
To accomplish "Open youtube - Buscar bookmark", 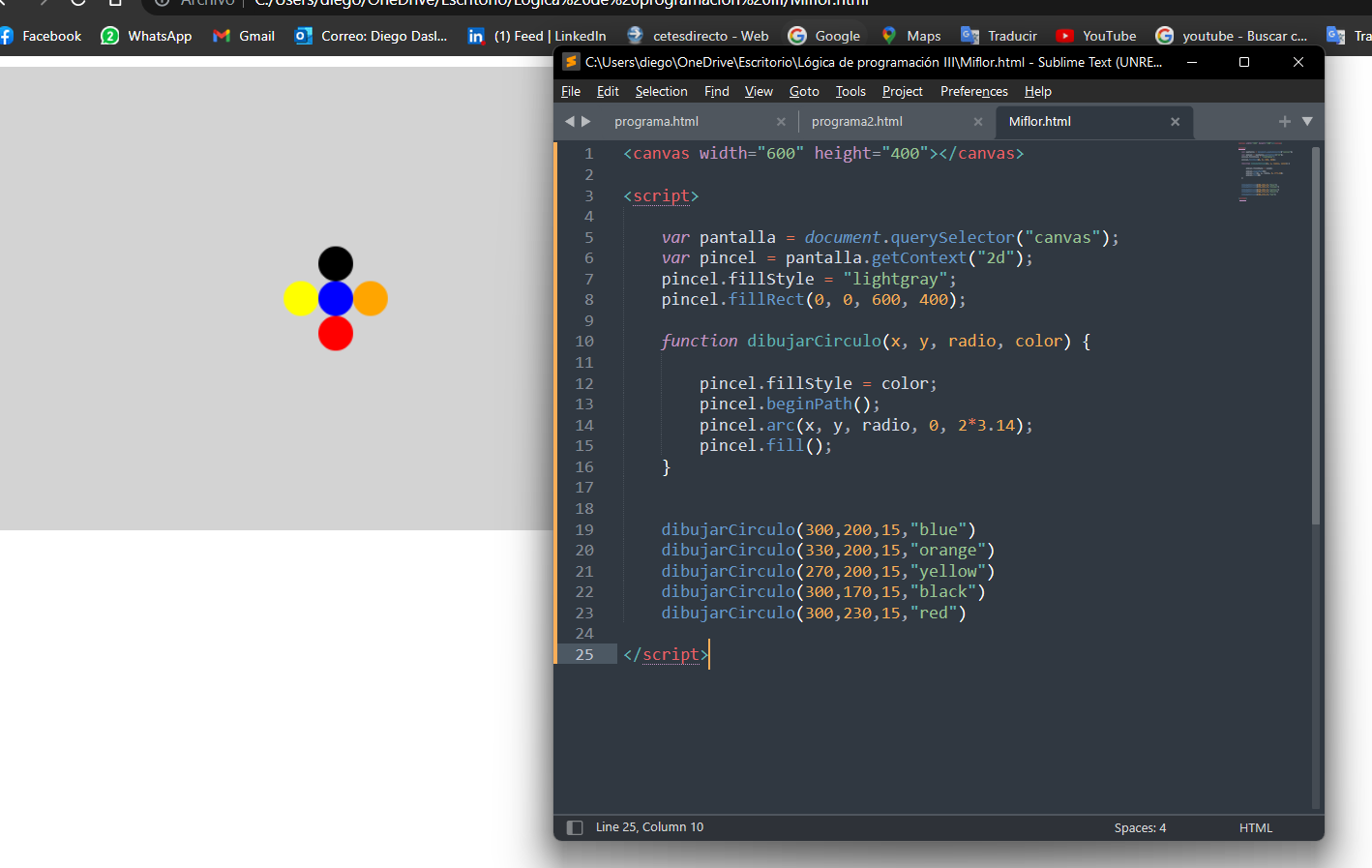I will pyautogui.click(x=1232, y=36).
